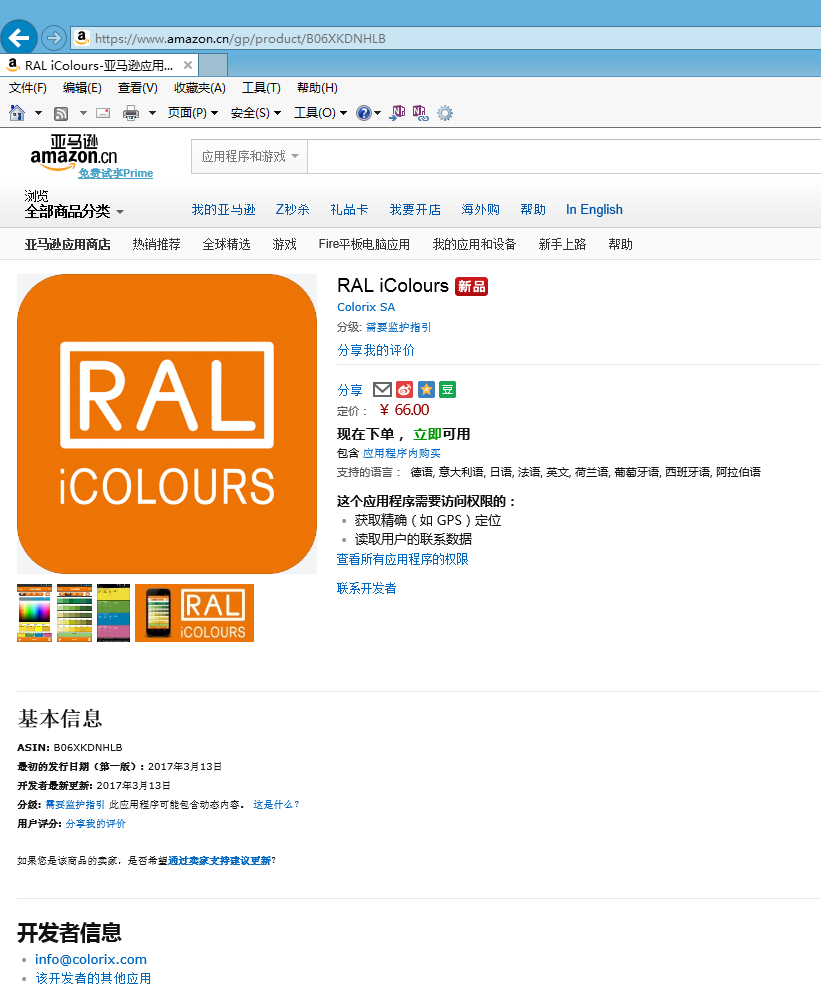Open the 我要开店 link
This screenshot has width=821, height=989.
(x=415, y=209)
